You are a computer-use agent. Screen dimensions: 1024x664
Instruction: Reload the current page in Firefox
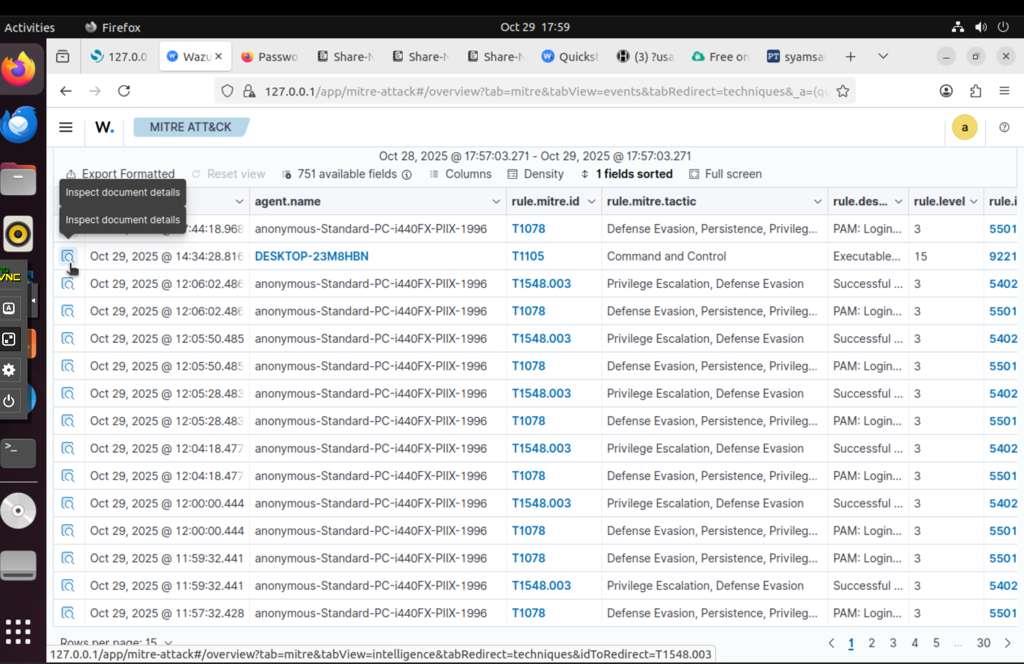click(123, 90)
